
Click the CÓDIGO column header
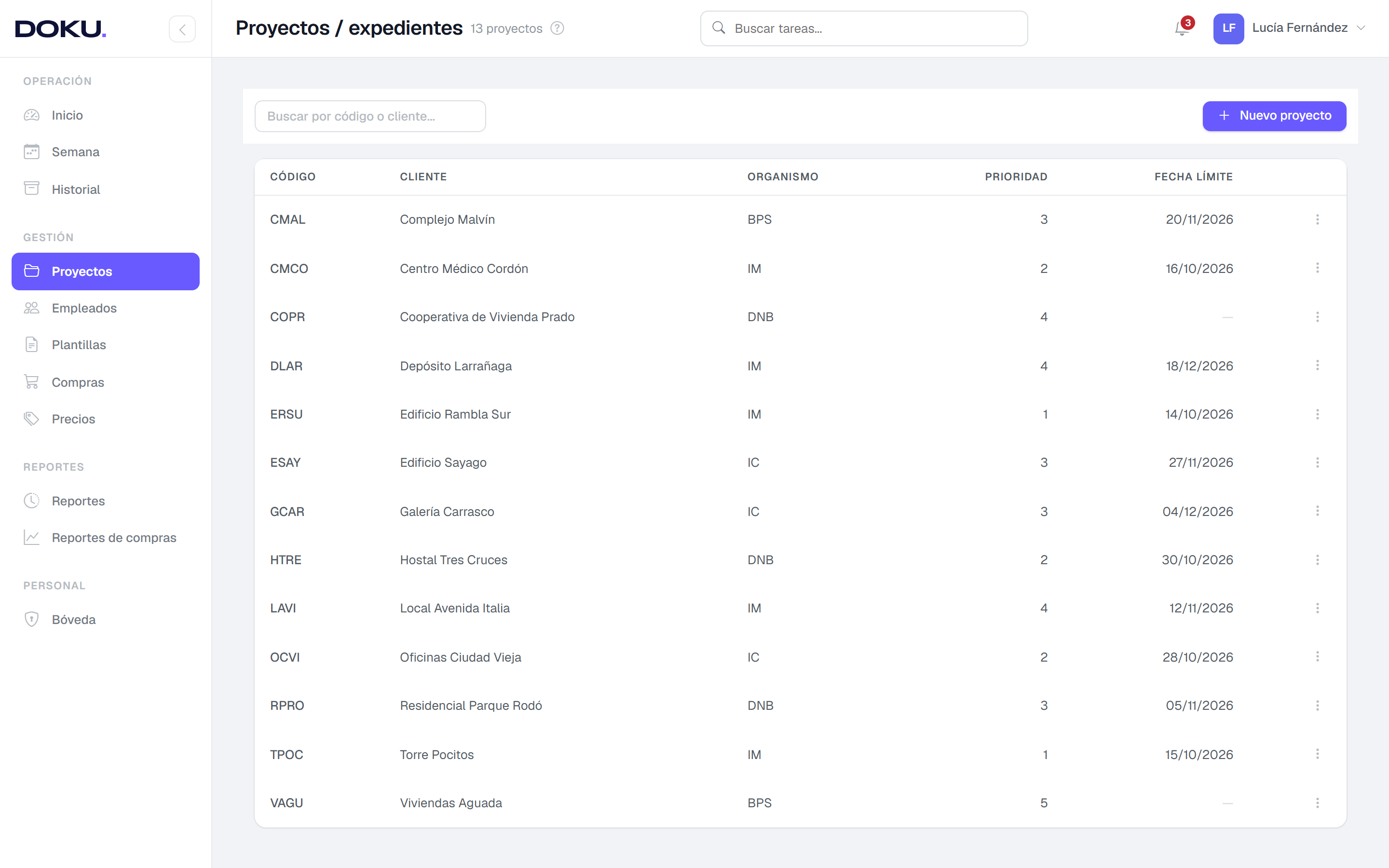(293, 177)
